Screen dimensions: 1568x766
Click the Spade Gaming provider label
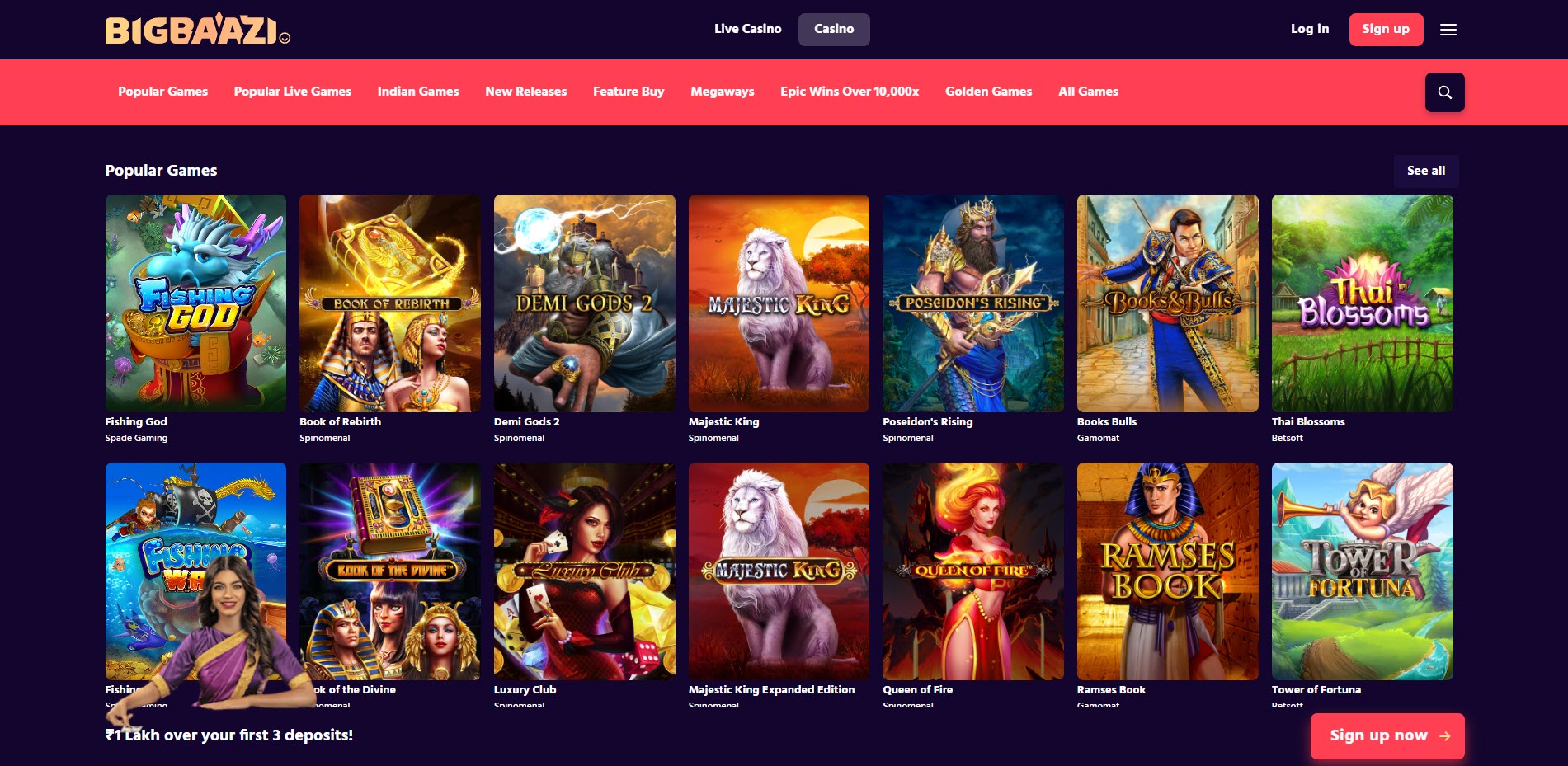(136, 438)
